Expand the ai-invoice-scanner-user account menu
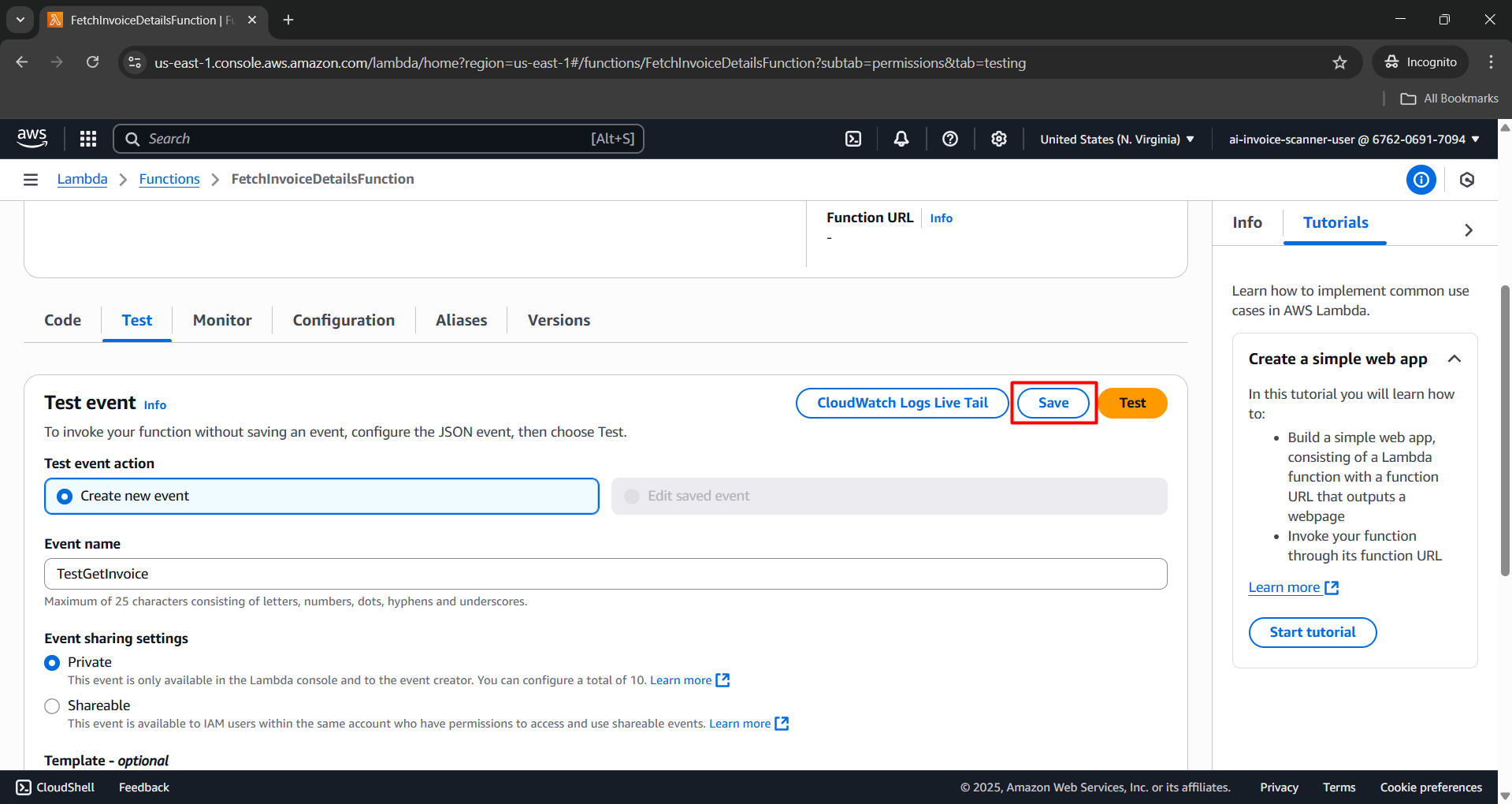 [1354, 140]
